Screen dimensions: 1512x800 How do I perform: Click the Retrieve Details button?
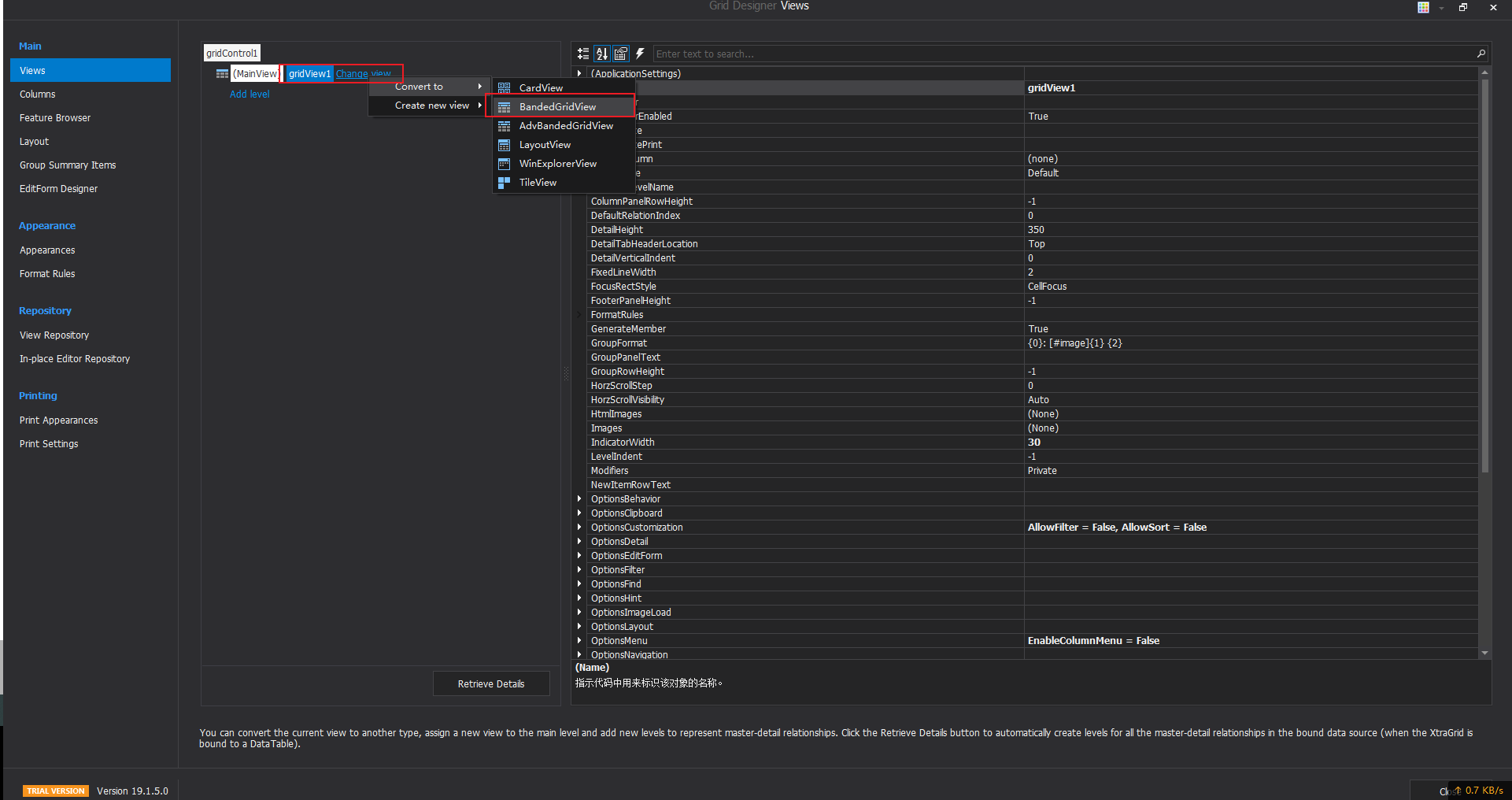click(491, 683)
